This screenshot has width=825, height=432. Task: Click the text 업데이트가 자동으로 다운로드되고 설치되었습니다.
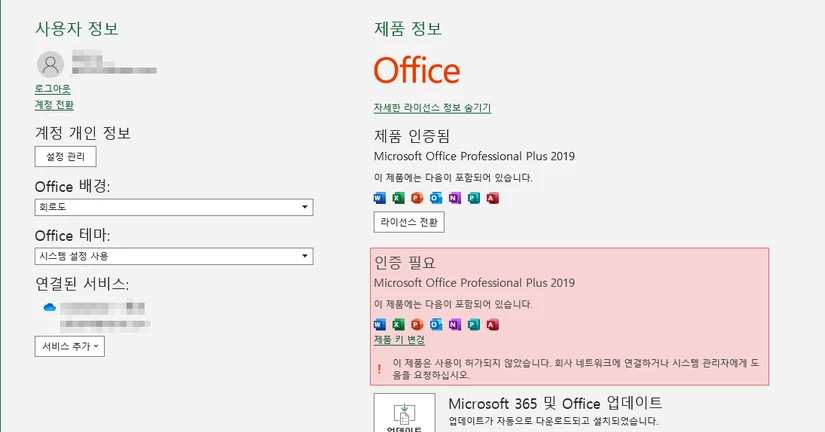tap(554, 421)
